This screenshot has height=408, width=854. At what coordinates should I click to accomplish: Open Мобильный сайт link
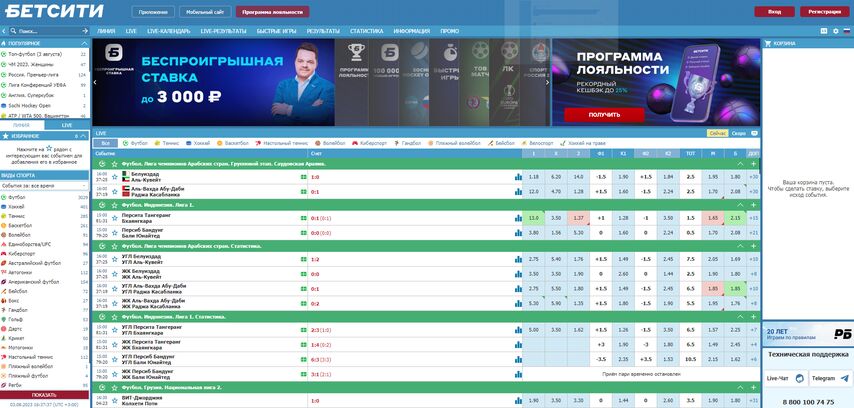point(205,11)
